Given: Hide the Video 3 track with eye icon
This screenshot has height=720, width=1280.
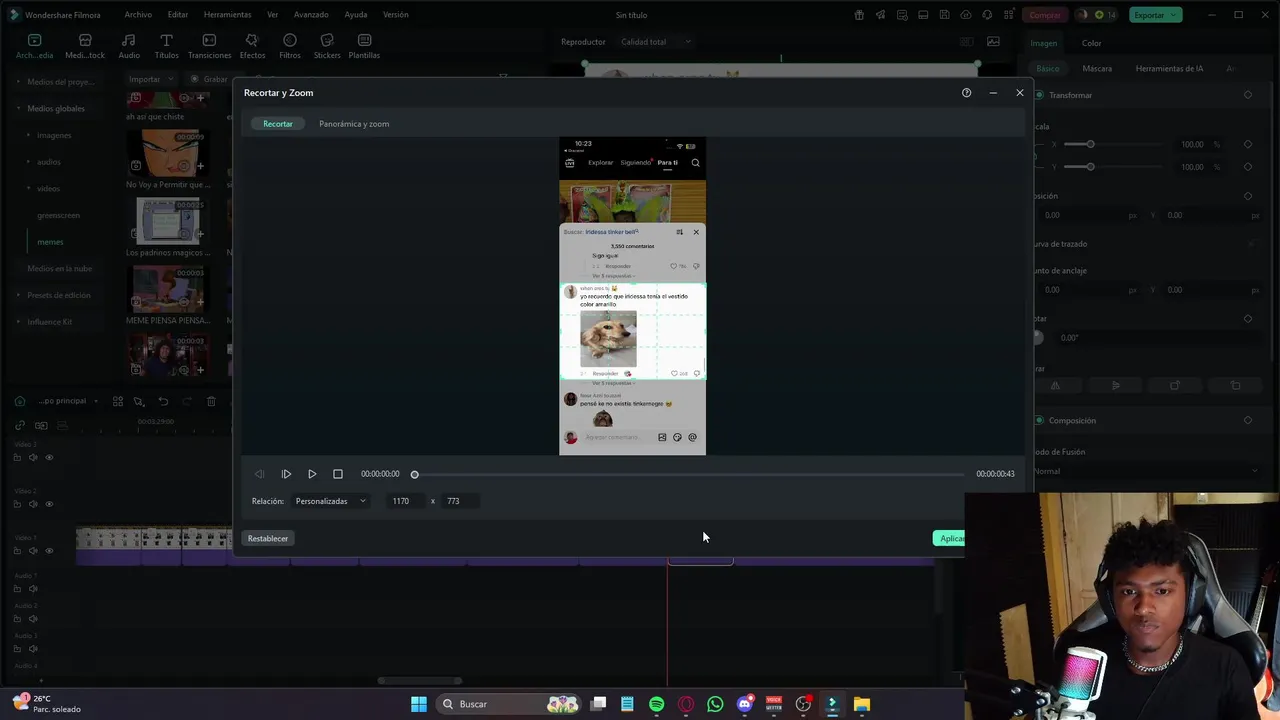Looking at the screenshot, I should pos(49,458).
